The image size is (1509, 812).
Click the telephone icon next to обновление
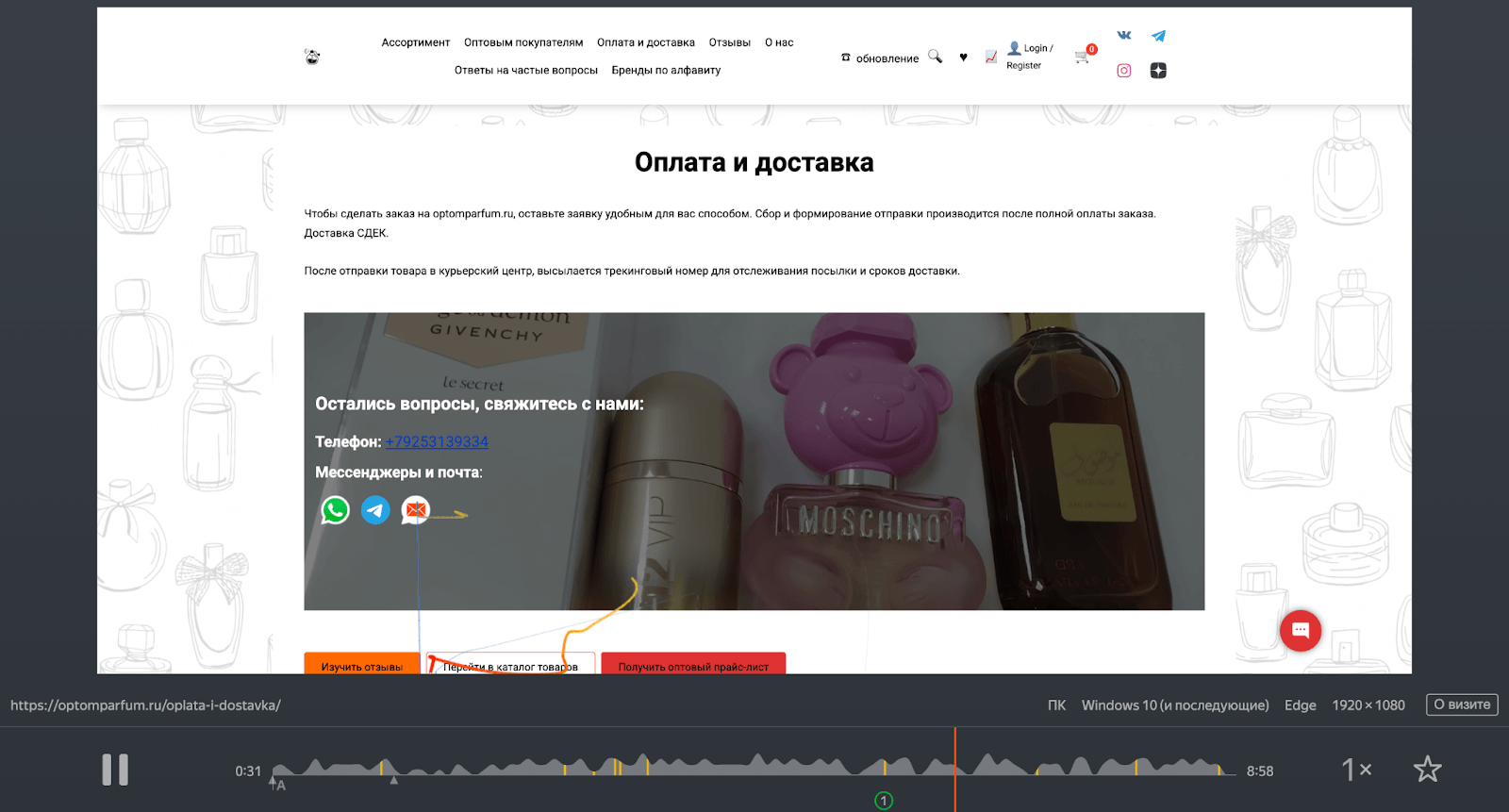[846, 58]
